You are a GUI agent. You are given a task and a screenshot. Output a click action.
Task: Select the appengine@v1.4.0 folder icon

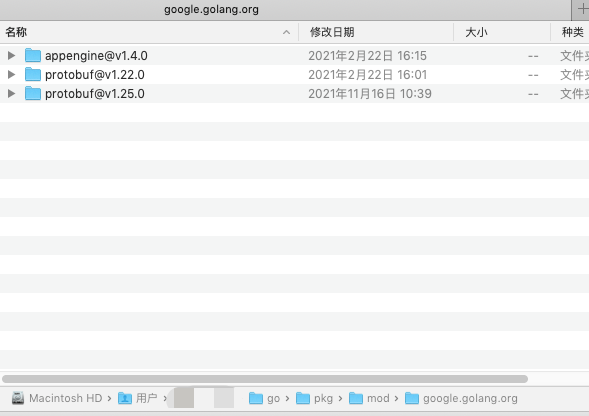(x=33, y=56)
